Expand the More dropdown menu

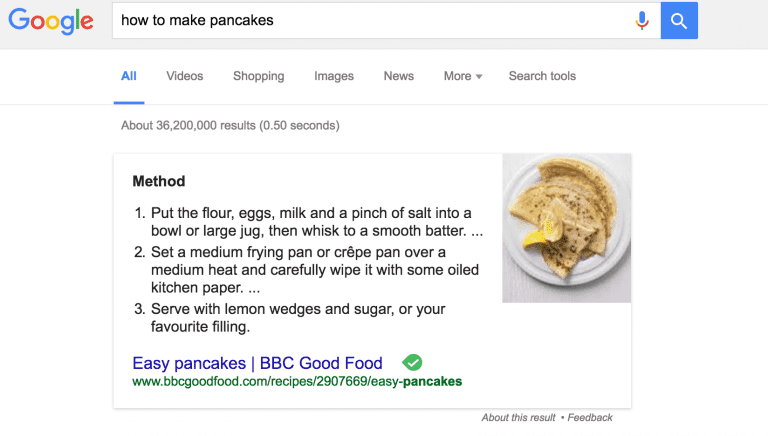pyautogui.click(x=463, y=76)
